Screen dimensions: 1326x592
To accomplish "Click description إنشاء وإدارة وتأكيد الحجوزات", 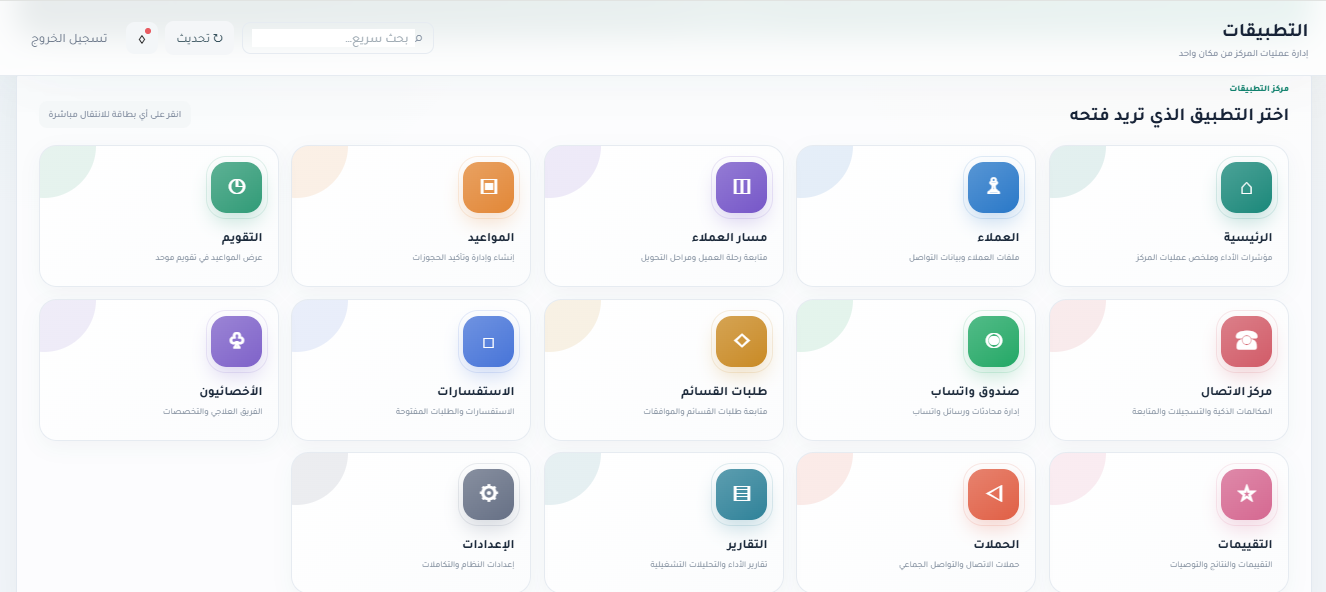I will tap(463, 258).
